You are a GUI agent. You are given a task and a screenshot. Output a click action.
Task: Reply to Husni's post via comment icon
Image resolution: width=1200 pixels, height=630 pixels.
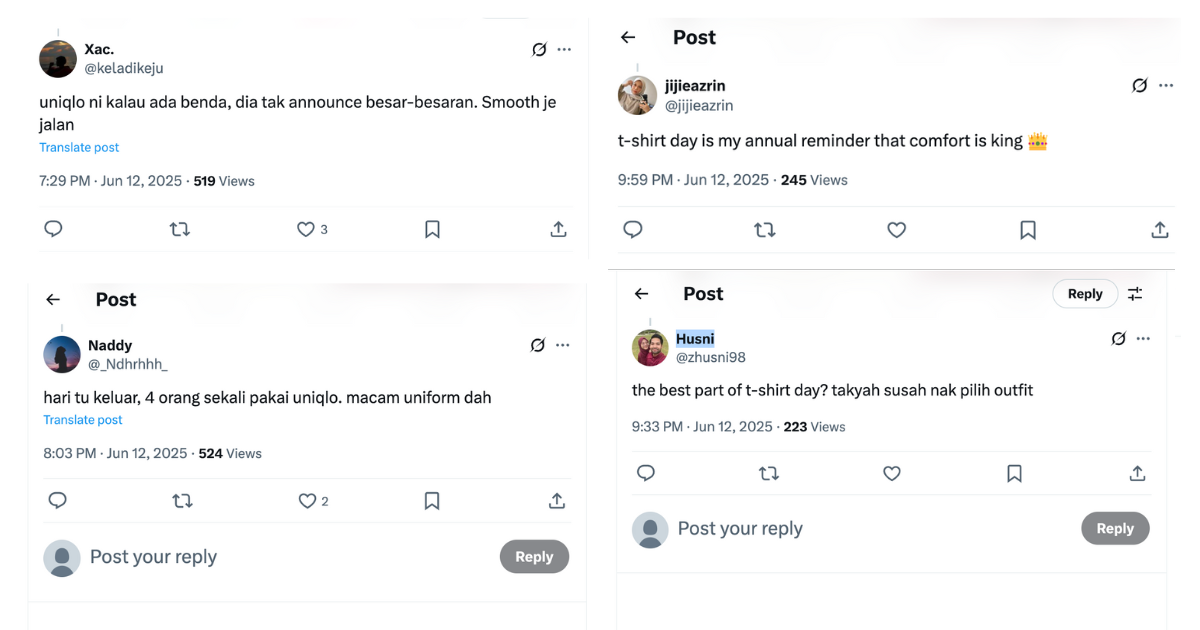[x=646, y=473]
